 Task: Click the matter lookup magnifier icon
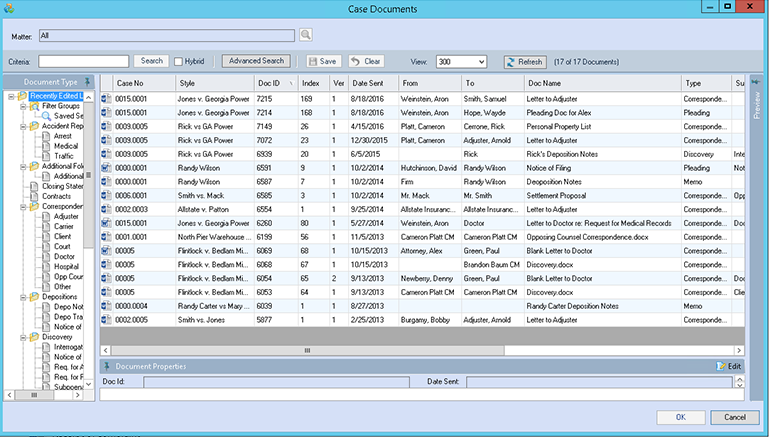[x=306, y=35]
